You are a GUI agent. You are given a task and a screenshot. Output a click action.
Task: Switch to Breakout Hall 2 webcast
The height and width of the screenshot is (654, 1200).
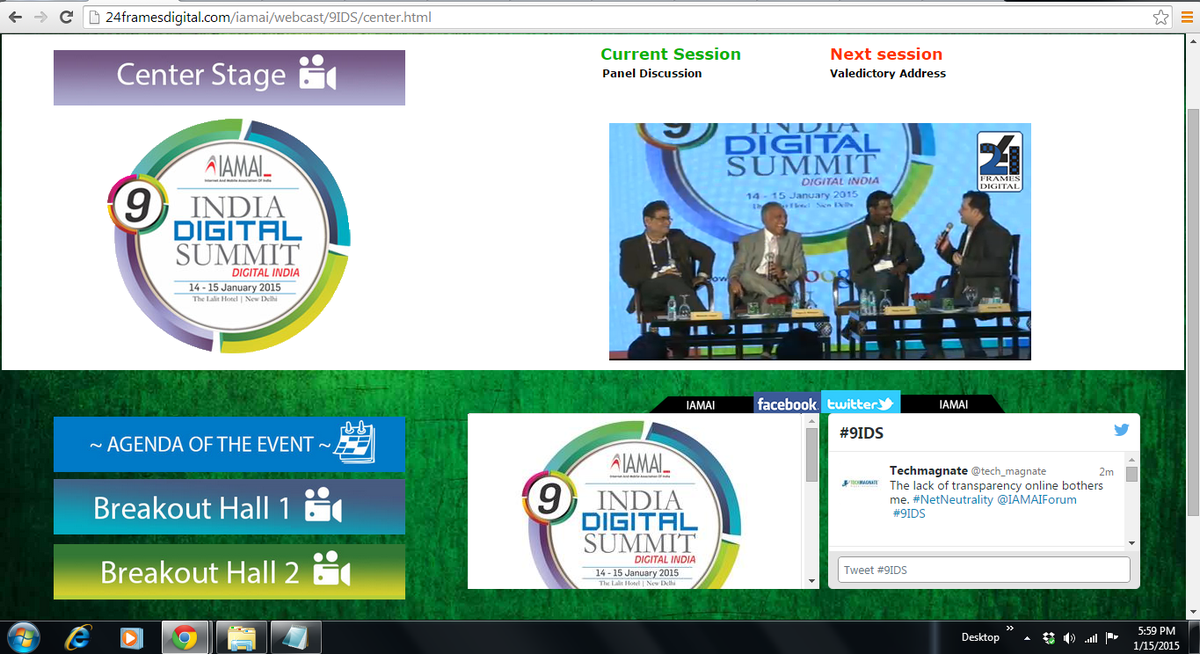click(229, 571)
